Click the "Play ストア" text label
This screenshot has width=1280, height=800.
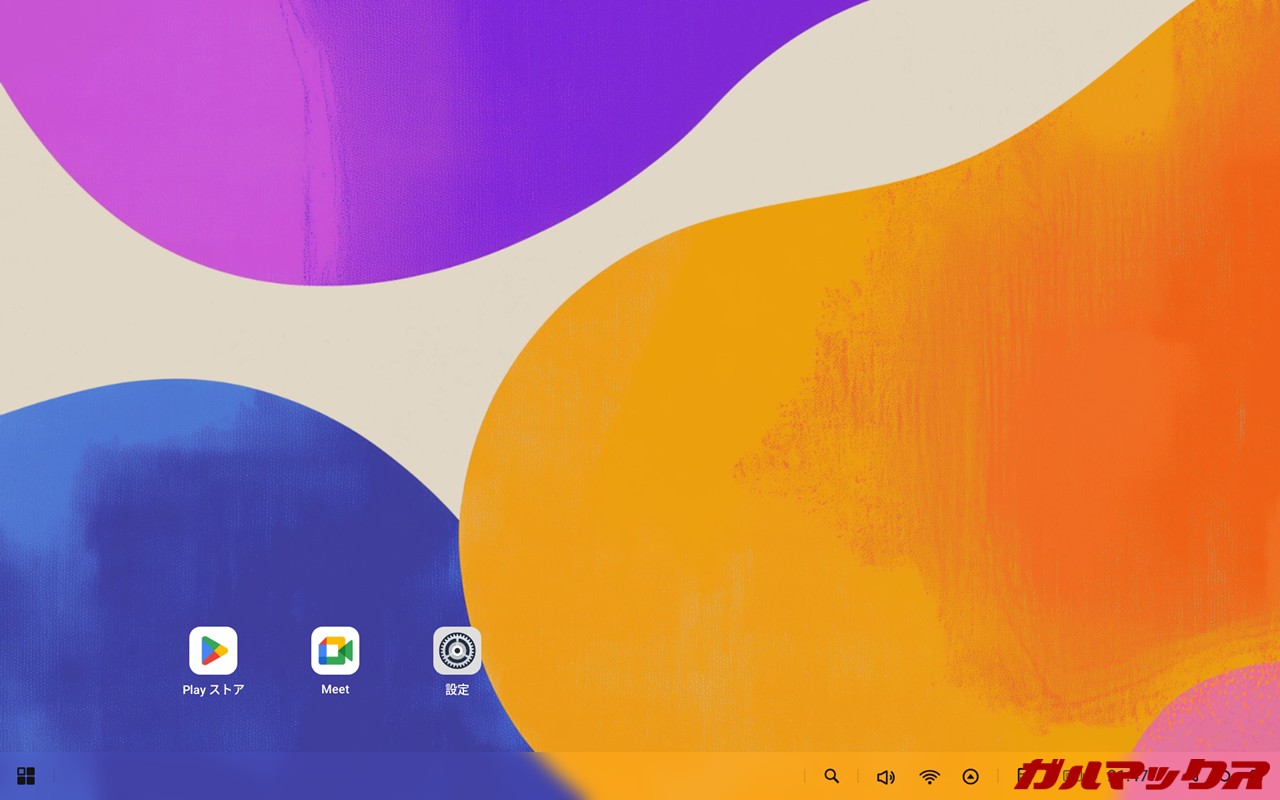213,690
